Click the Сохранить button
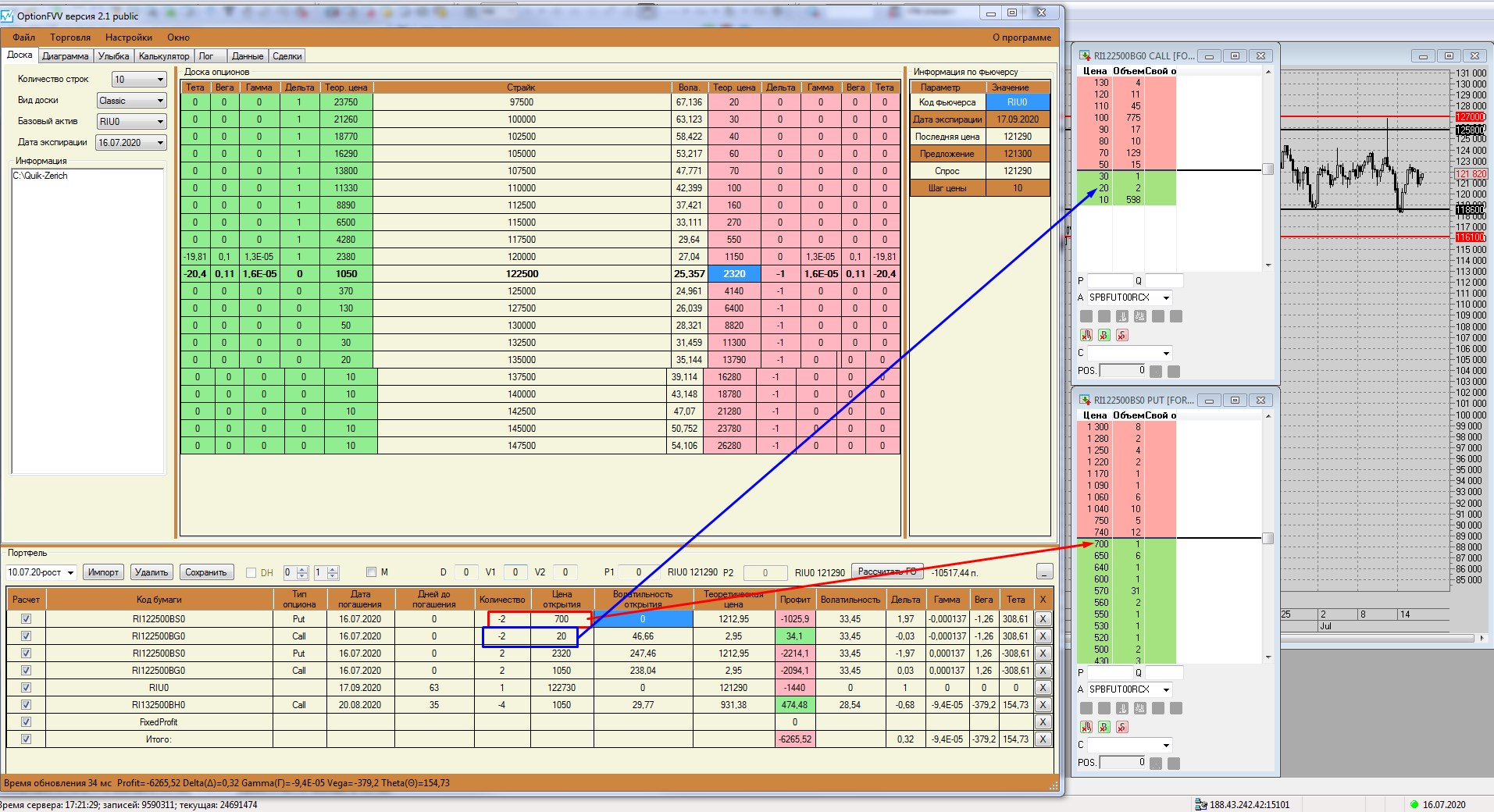Image resolution: width=1494 pixels, height=812 pixels. (206, 572)
